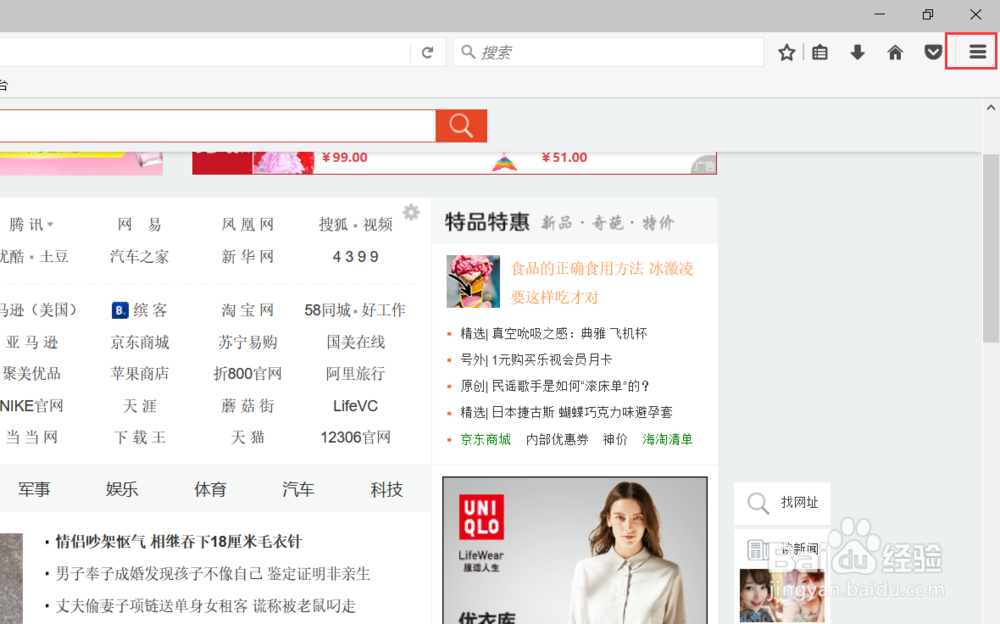1000x624 pixels.
Task: Open the 搜狐 link
Action: click(x=334, y=225)
